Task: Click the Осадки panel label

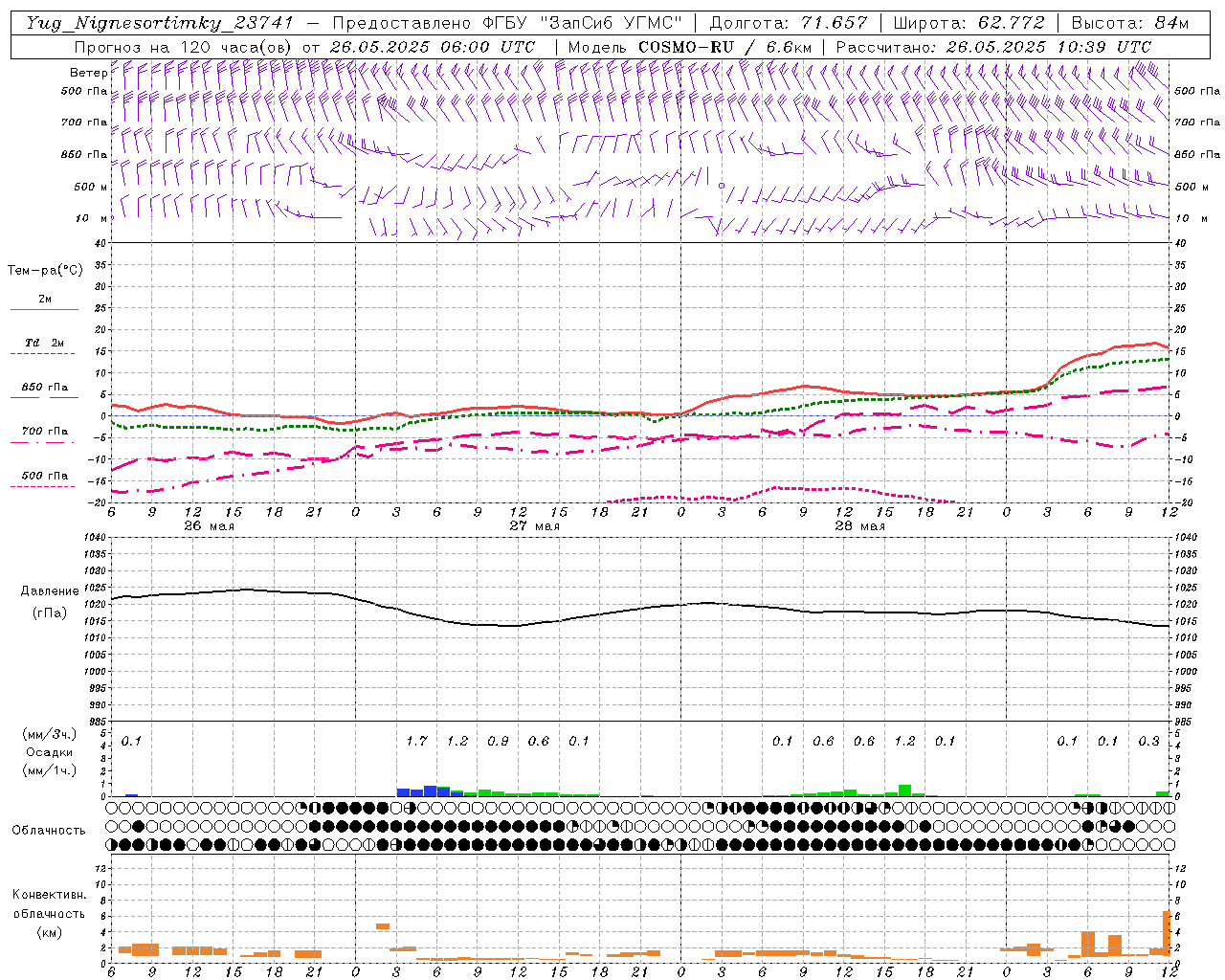Action: (x=49, y=752)
